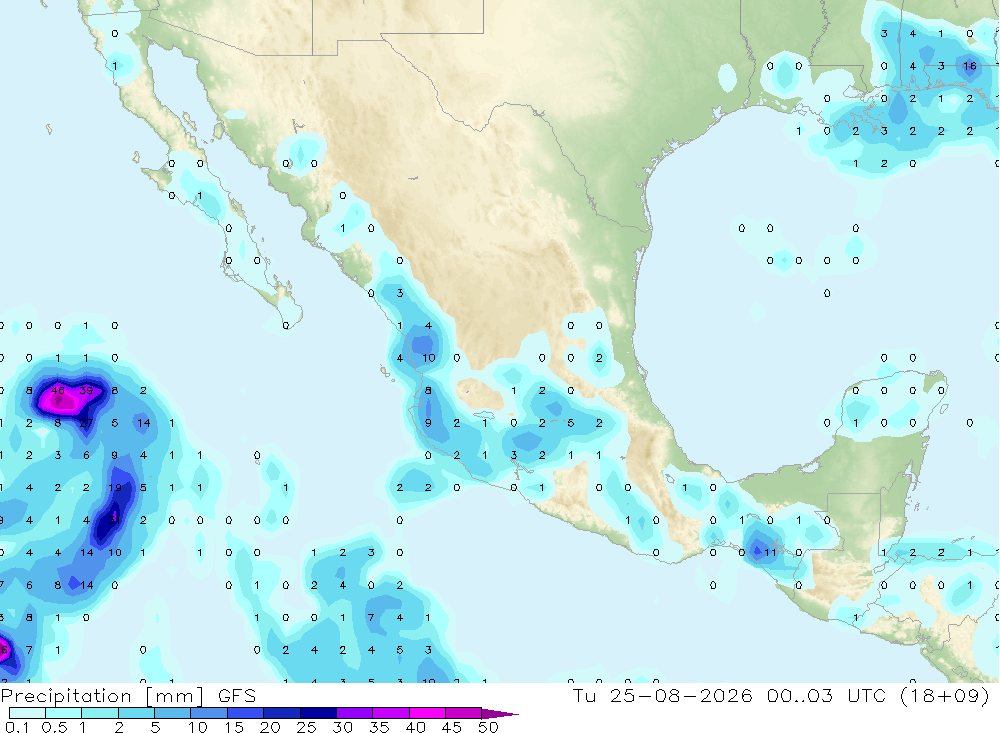Click the '25' legend scale label
1000x733 pixels.
pos(306,727)
